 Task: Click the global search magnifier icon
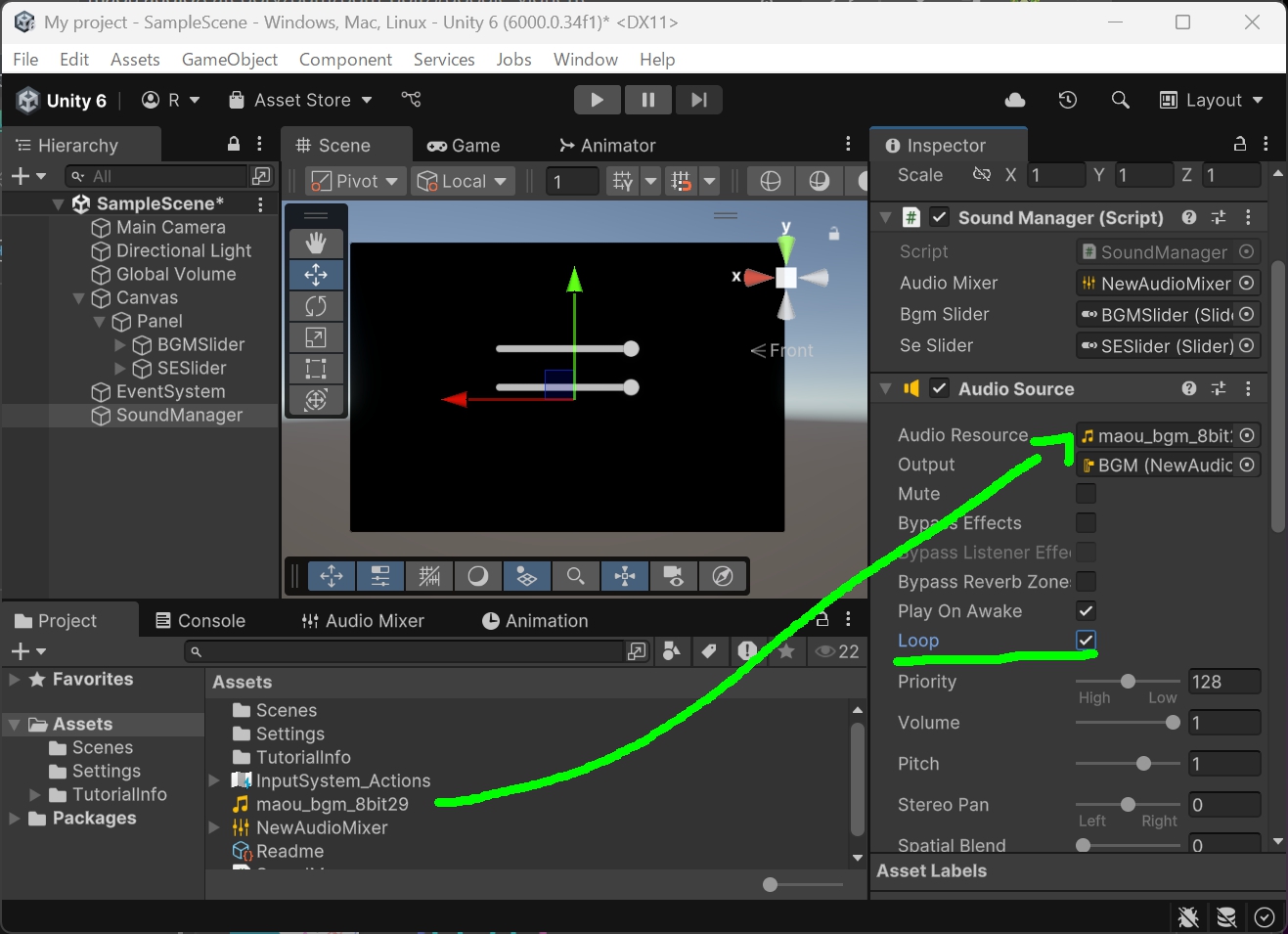click(x=1121, y=100)
